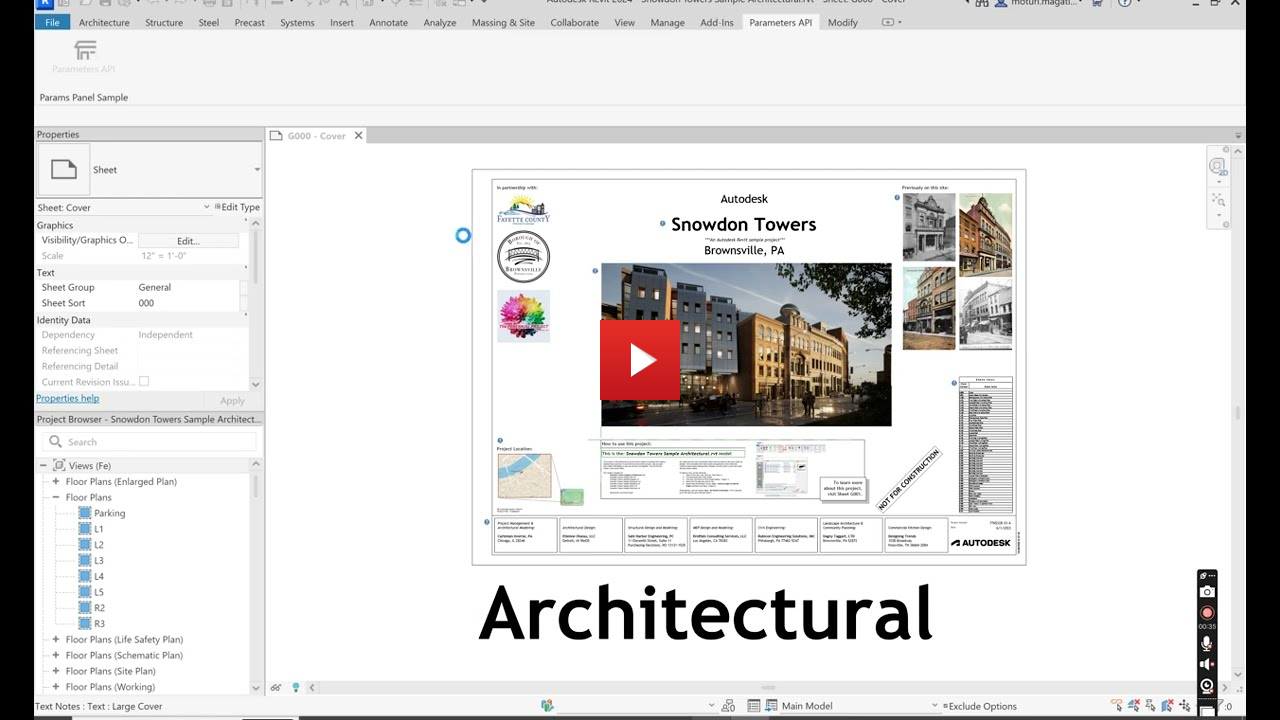Select the L1 floor plan icon
Image resolution: width=1280 pixels, height=720 pixels.
click(x=85, y=529)
